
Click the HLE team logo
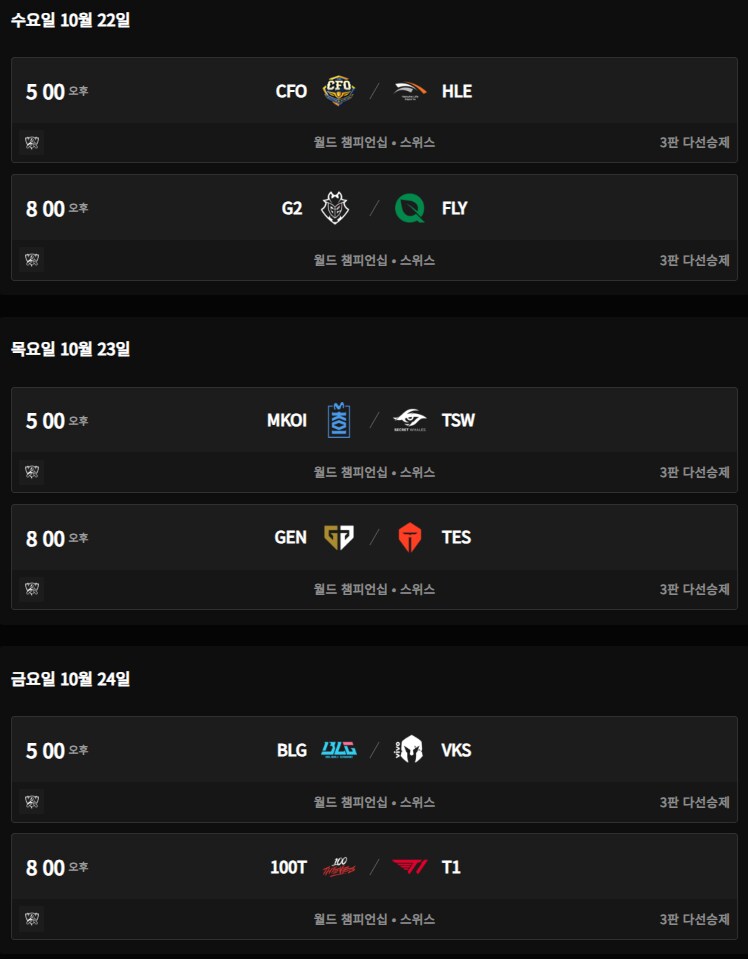point(410,91)
